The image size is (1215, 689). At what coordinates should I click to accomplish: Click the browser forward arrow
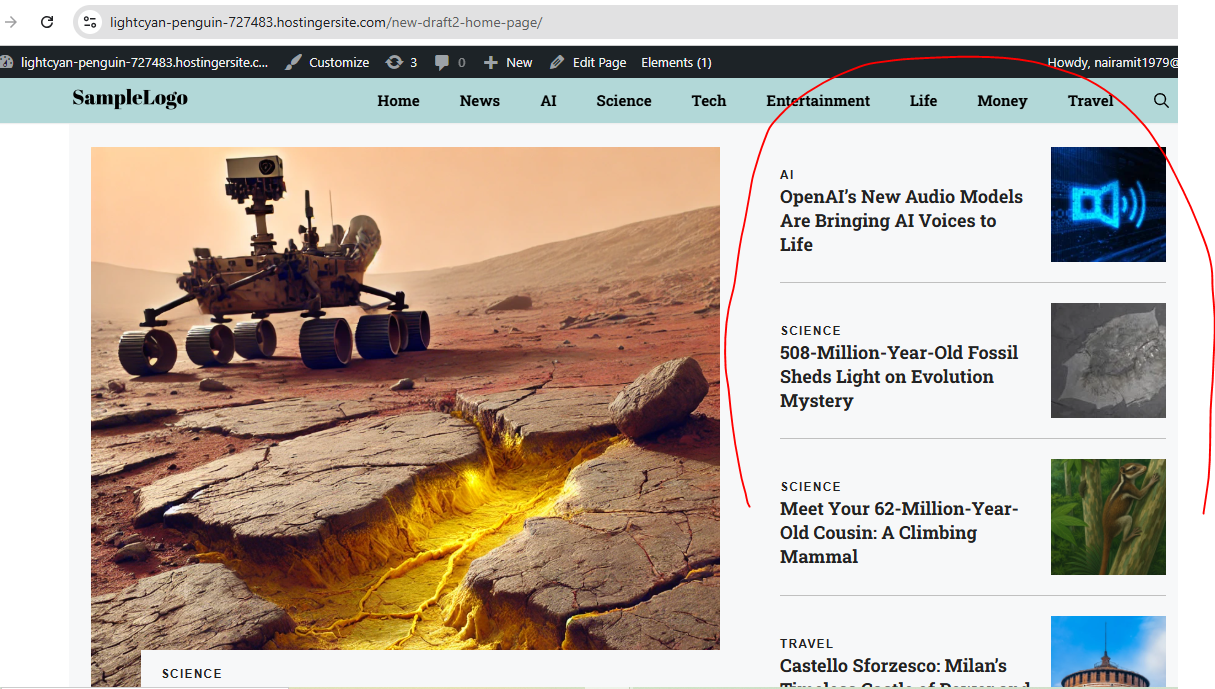[x=11, y=21]
